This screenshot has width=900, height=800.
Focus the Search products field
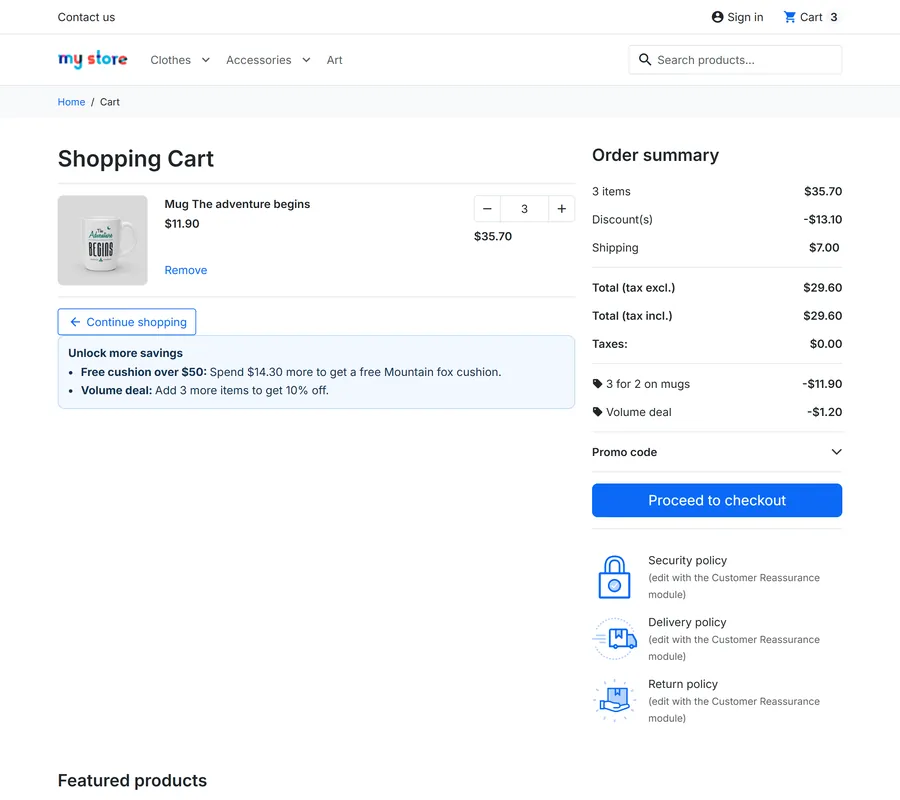[735, 60]
